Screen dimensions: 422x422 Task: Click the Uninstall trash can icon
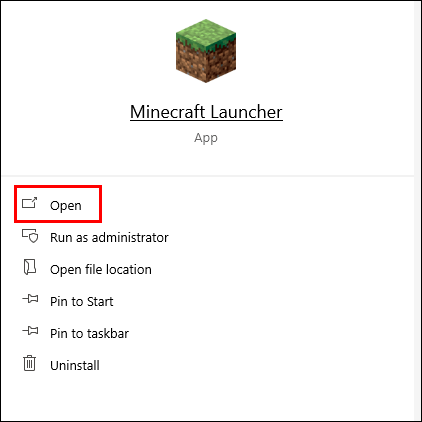pyautogui.click(x=29, y=363)
